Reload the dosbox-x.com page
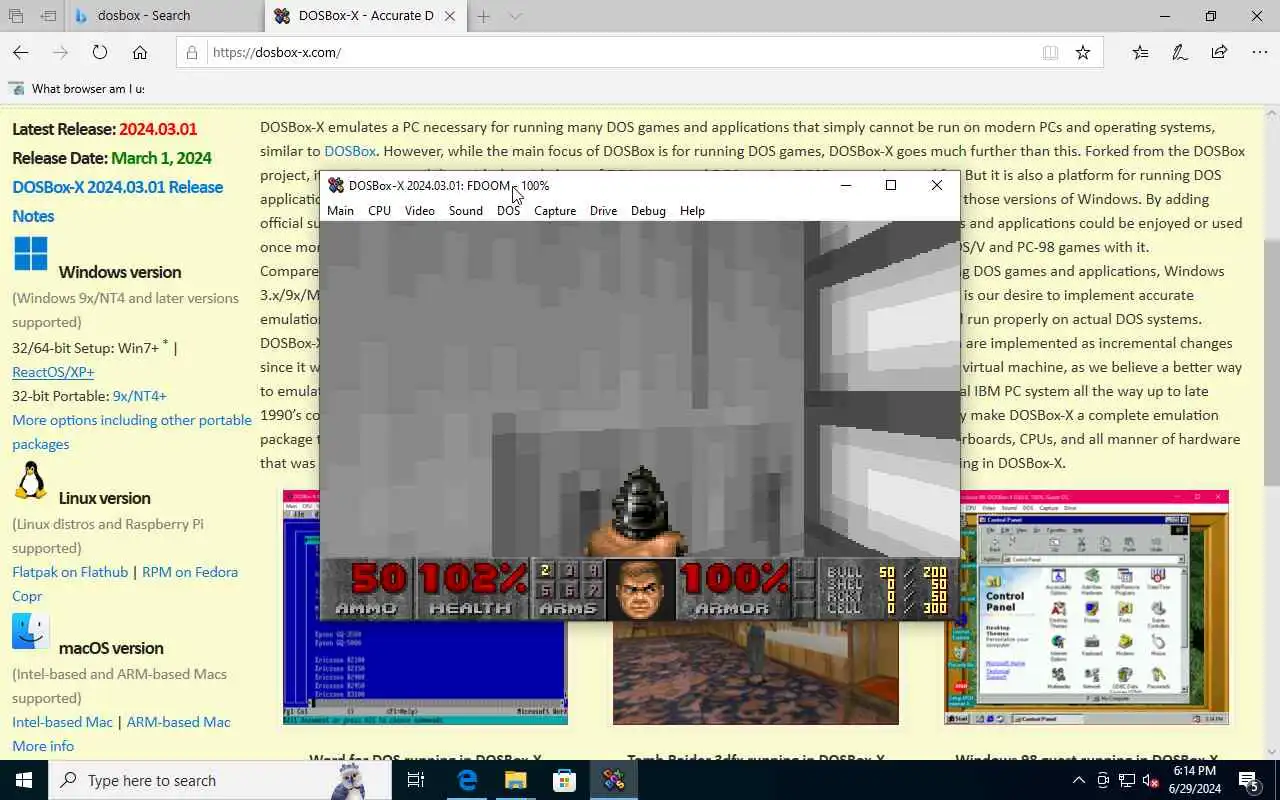This screenshot has height=800, width=1280. pyautogui.click(x=100, y=52)
